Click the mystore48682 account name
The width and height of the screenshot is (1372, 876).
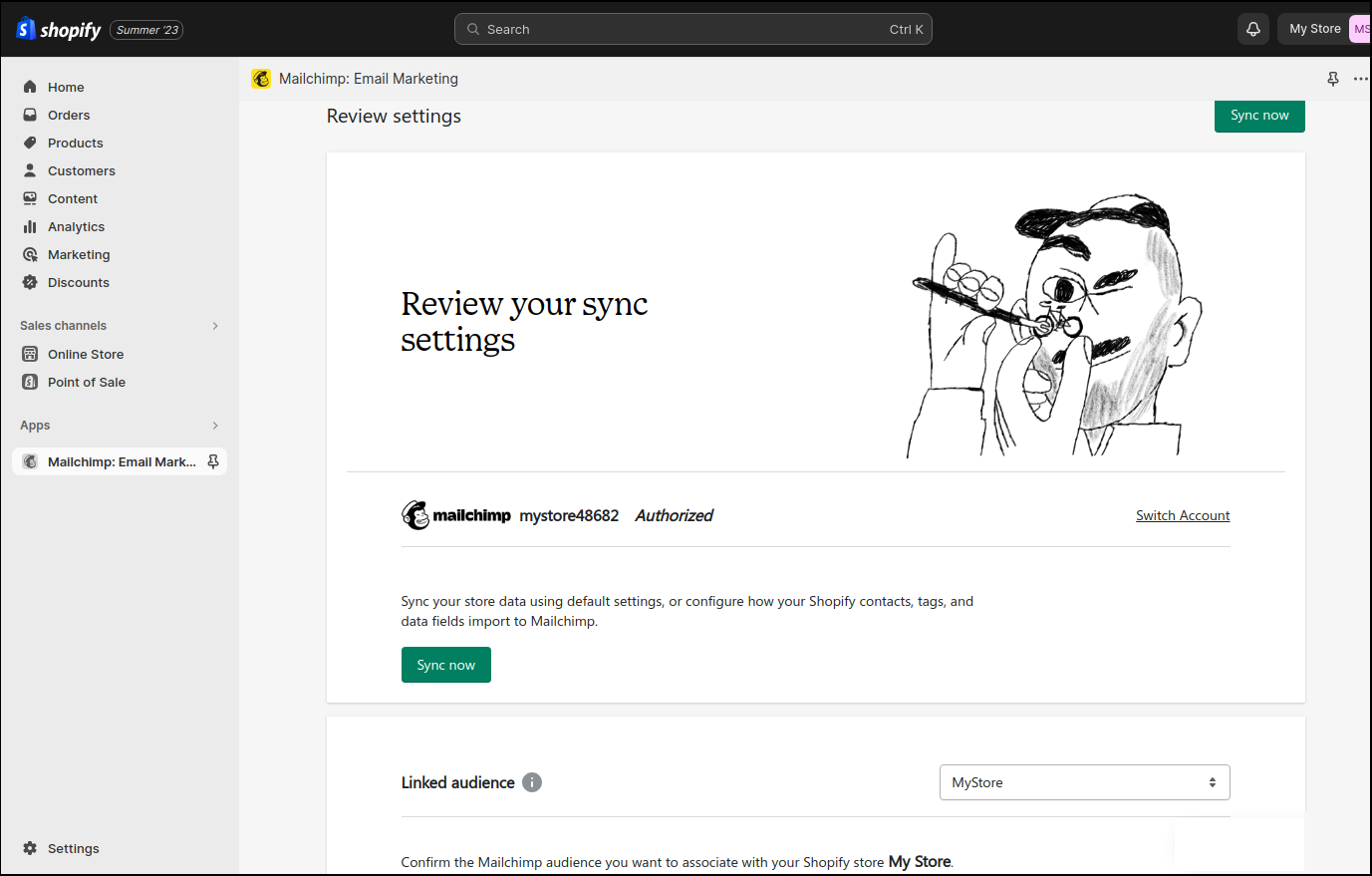569,515
